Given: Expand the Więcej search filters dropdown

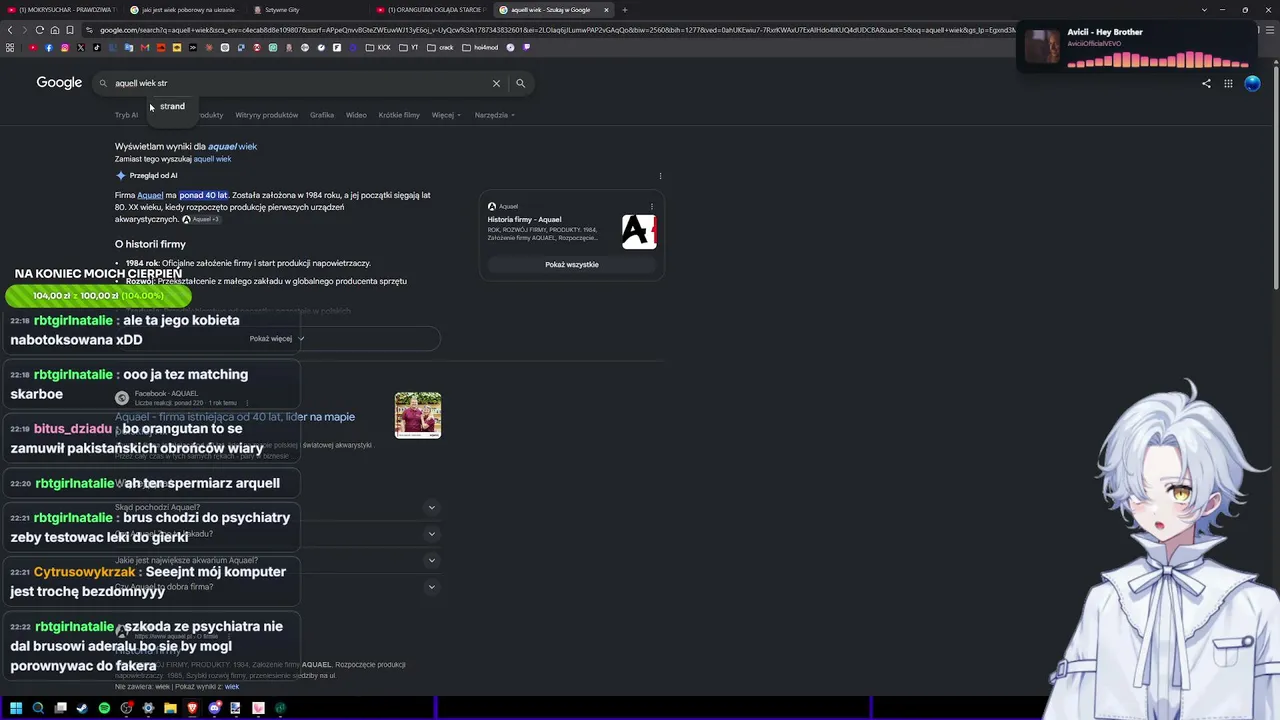Looking at the screenshot, I should [446, 115].
